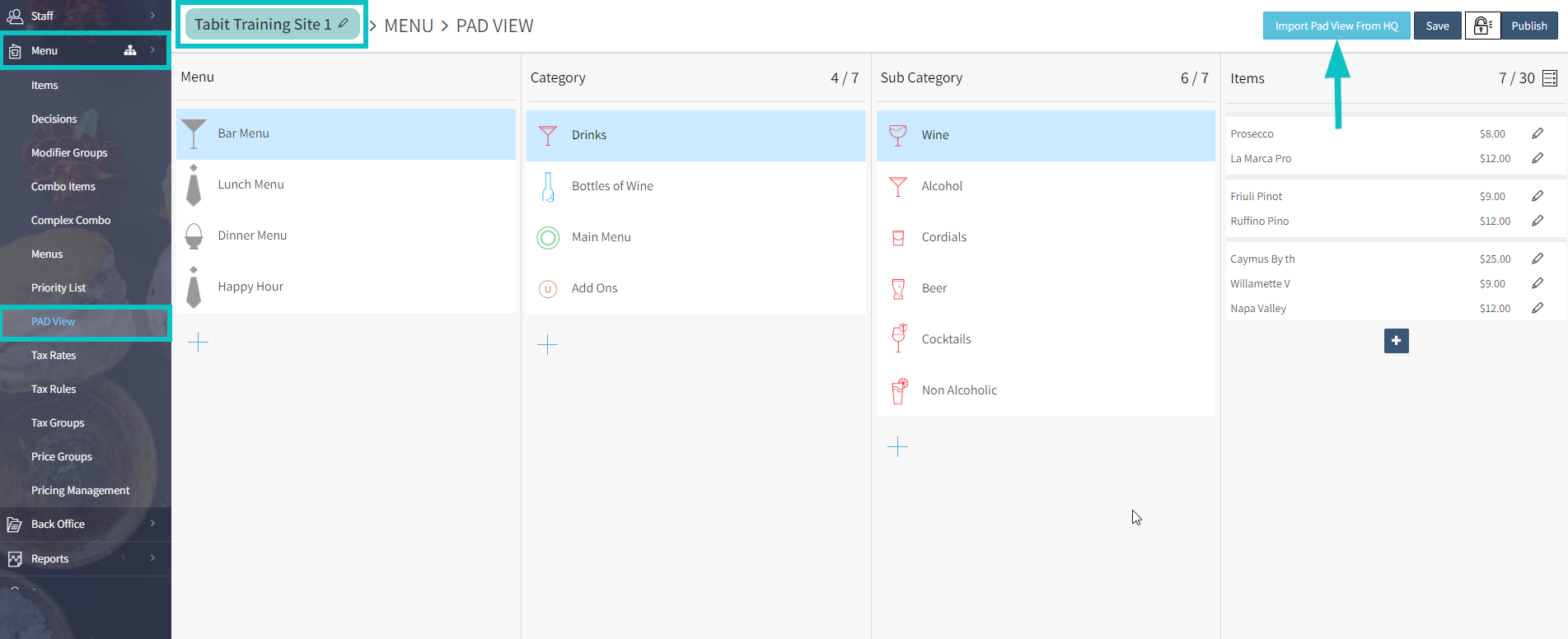The width and height of the screenshot is (1568, 639).
Task: Expand the Reports sidebar section
Action: 152,558
